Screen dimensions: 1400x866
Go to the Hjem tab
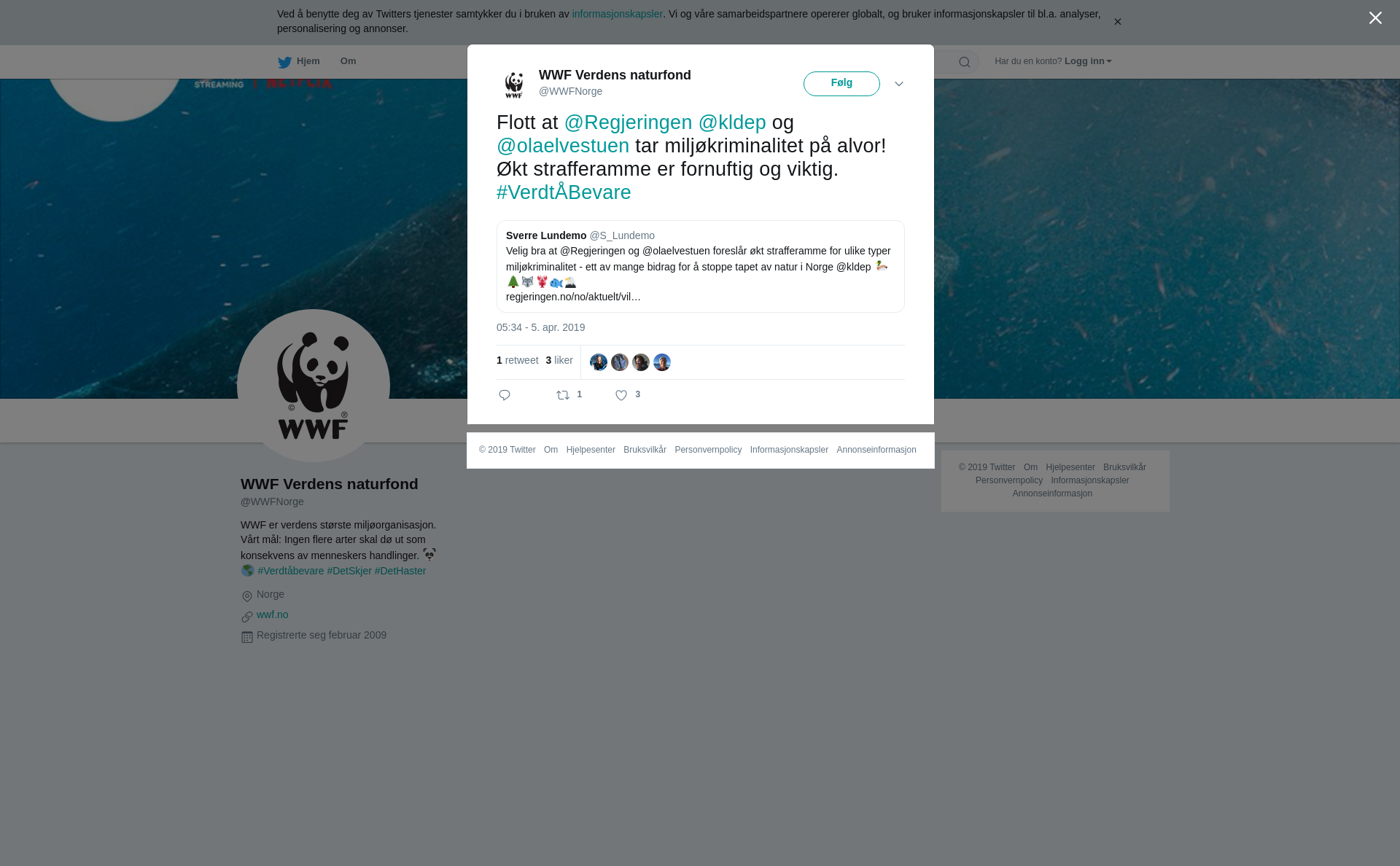pyautogui.click(x=299, y=61)
